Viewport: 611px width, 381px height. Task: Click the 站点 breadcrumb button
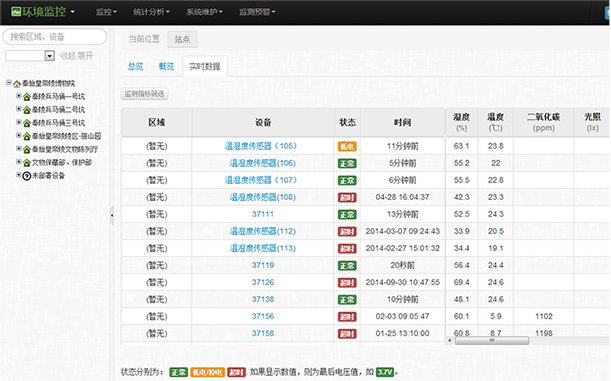pyautogui.click(x=182, y=39)
